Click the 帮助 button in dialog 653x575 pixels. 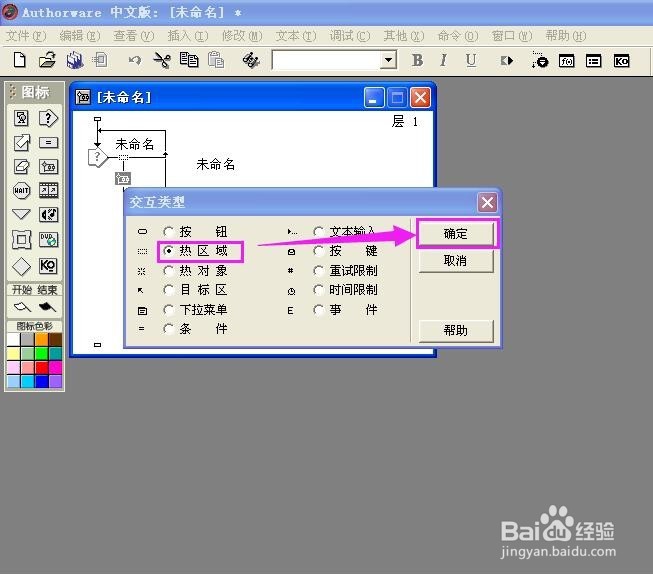coord(456,331)
